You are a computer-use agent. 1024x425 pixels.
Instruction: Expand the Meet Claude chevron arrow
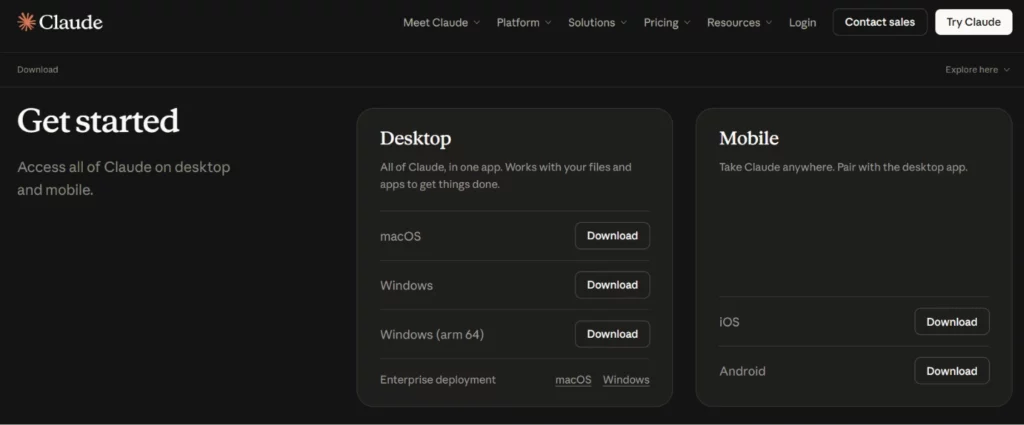tap(477, 23)
